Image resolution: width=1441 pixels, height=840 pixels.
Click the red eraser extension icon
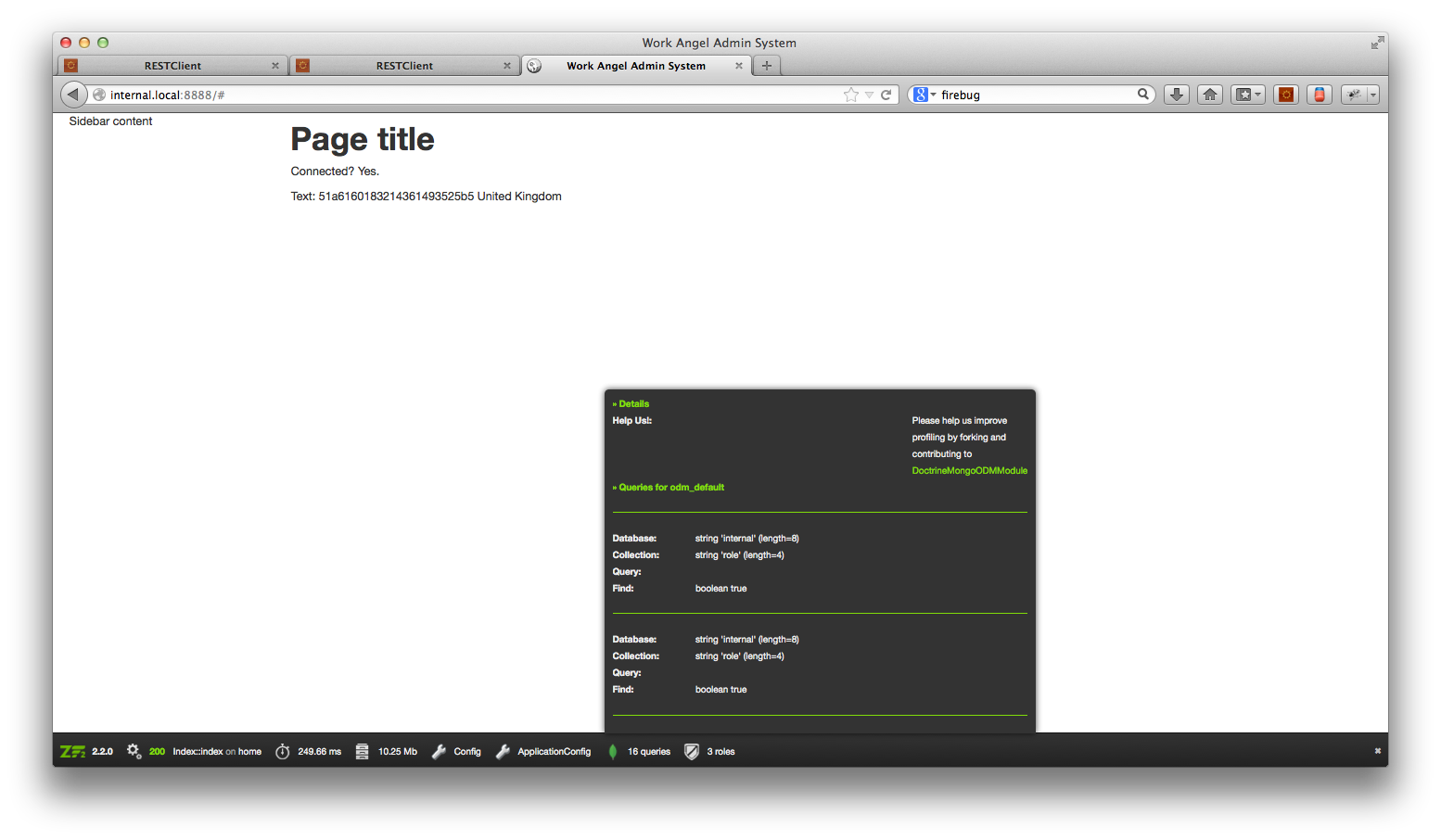click(x=1320, y=95)
